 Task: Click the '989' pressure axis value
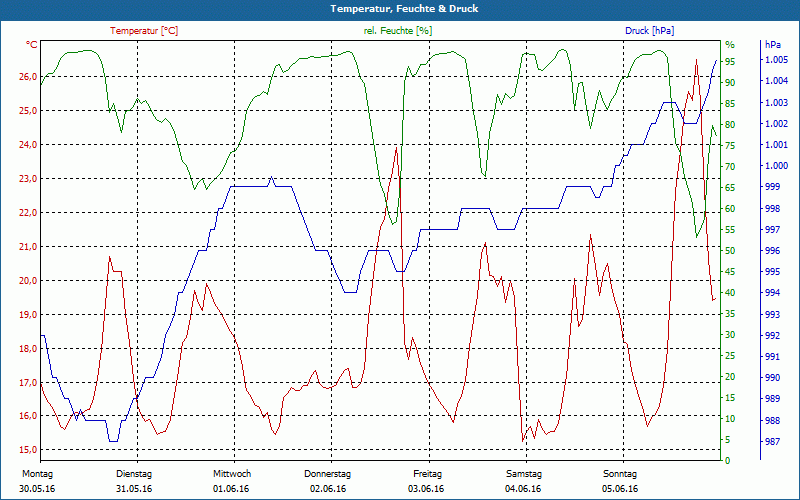click(772, 399)
